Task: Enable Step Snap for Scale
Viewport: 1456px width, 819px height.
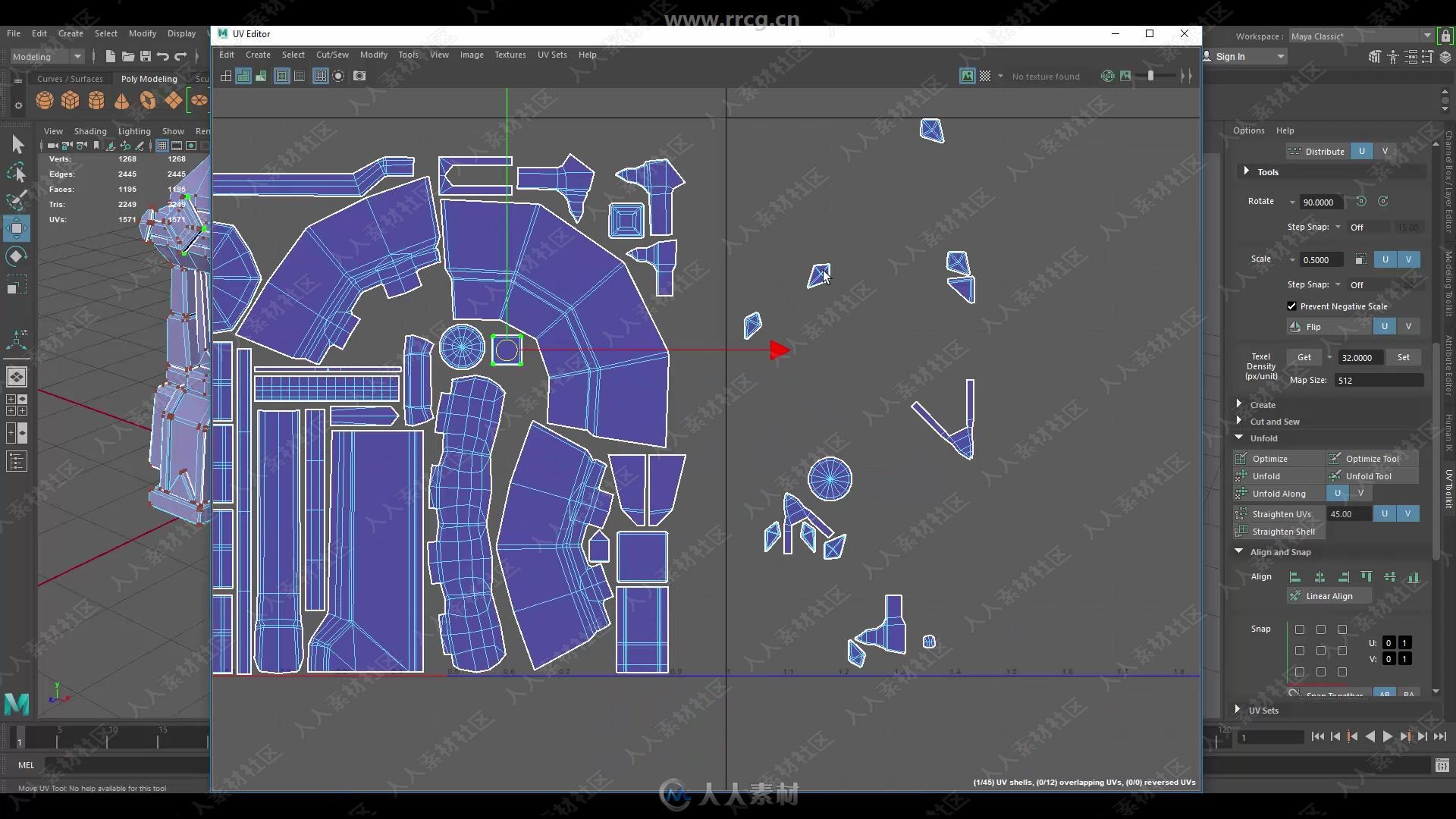Action: tap(1338, 285)
